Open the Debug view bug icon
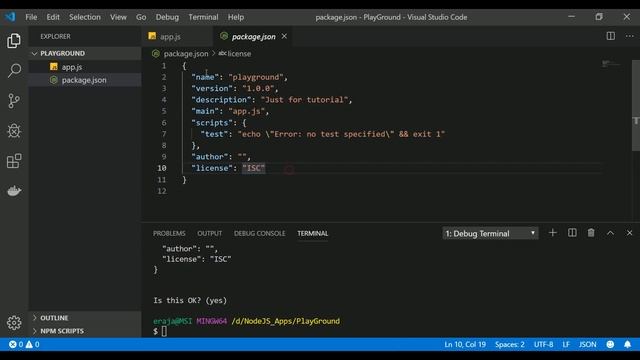Image resolution: width=640 pixels, height=360 pixels. [x=14, y=131]
